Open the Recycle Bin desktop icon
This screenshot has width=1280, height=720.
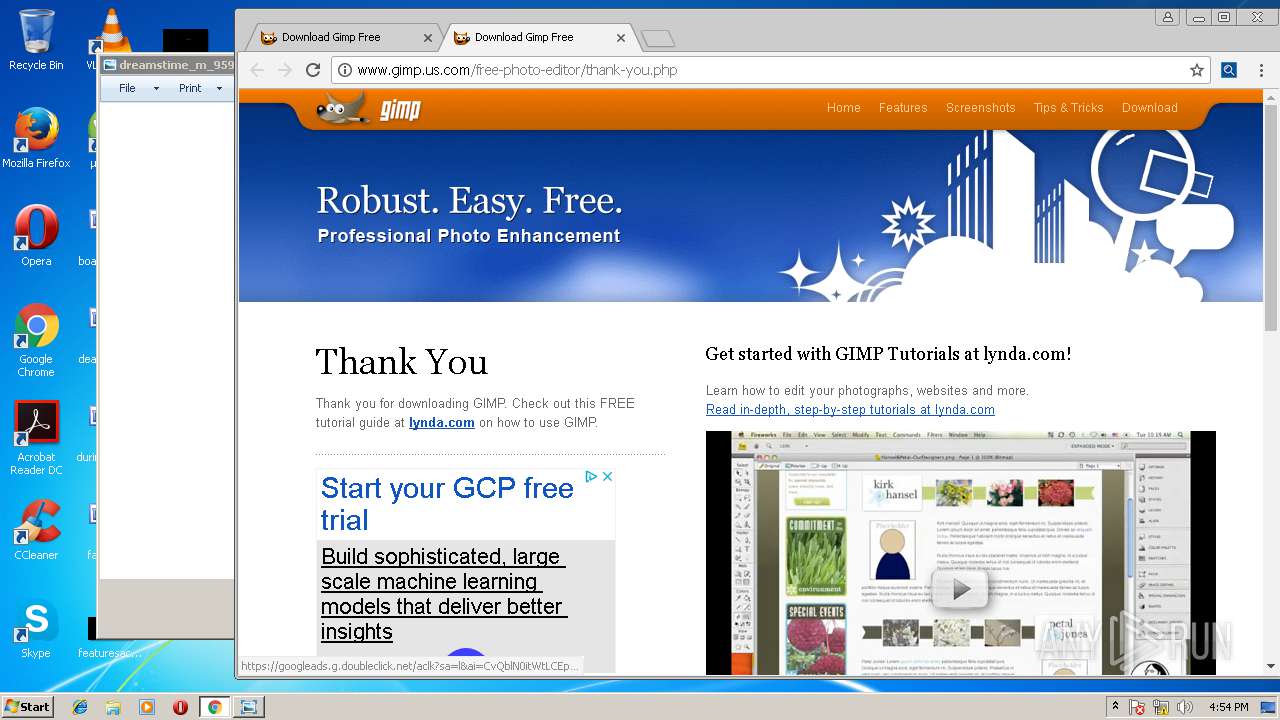pos(36,40)
